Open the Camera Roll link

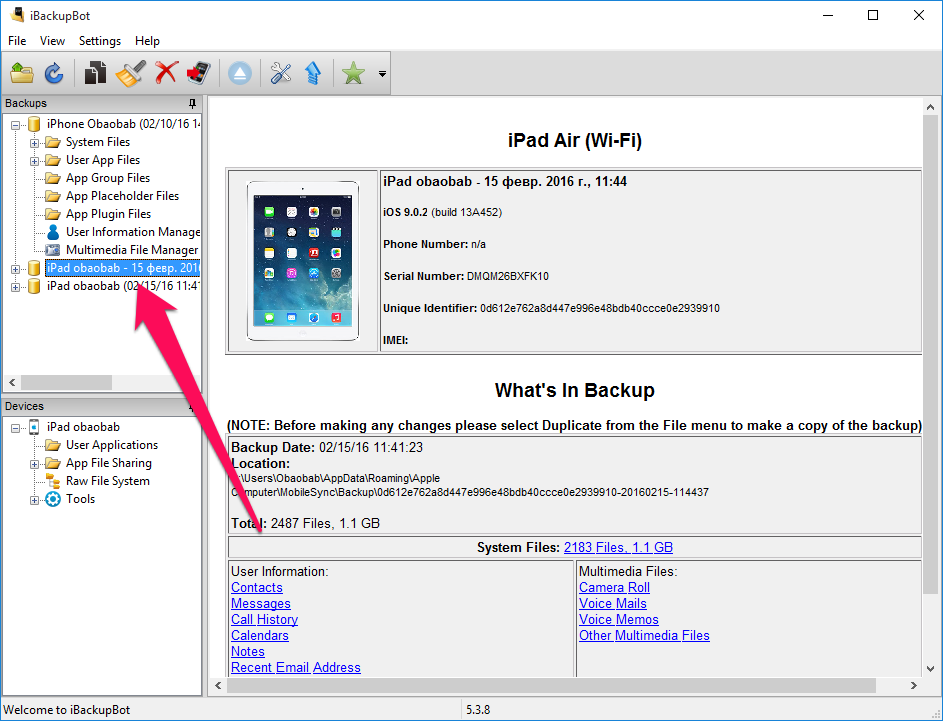point(614,588)
